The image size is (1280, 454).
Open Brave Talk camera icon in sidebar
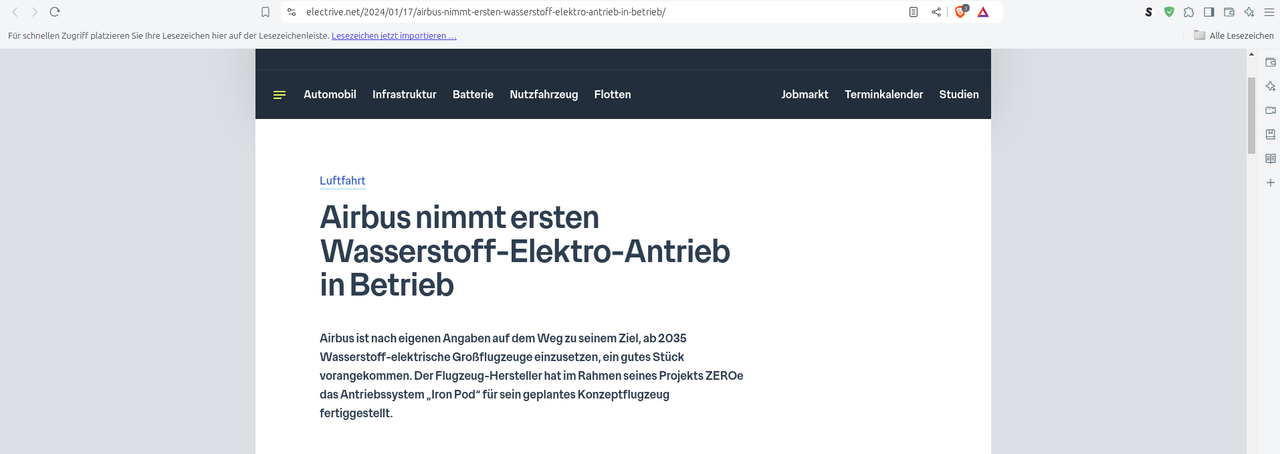(x=1271, y=110)
